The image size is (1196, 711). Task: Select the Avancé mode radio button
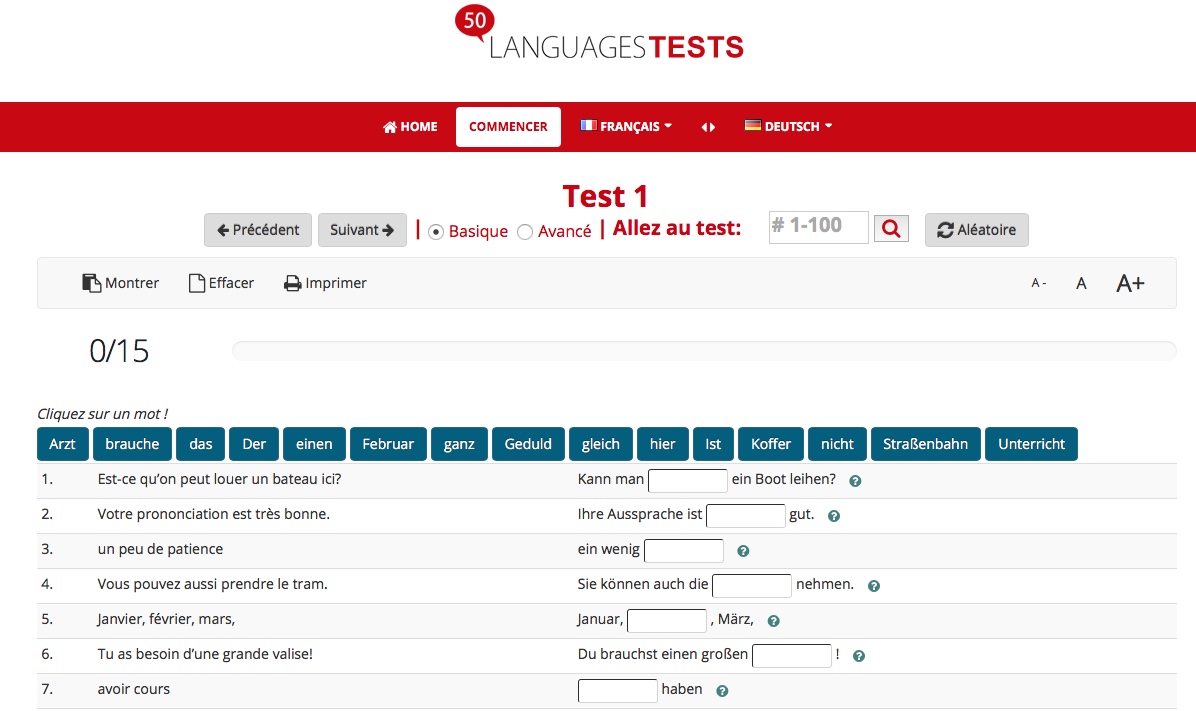pos(525,231)
